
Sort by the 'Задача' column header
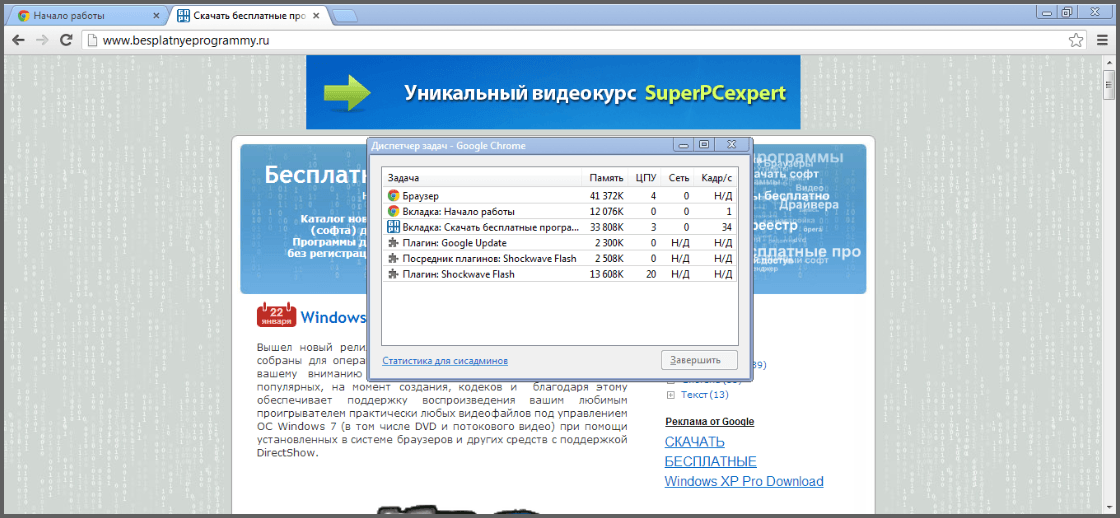point(482,177)
